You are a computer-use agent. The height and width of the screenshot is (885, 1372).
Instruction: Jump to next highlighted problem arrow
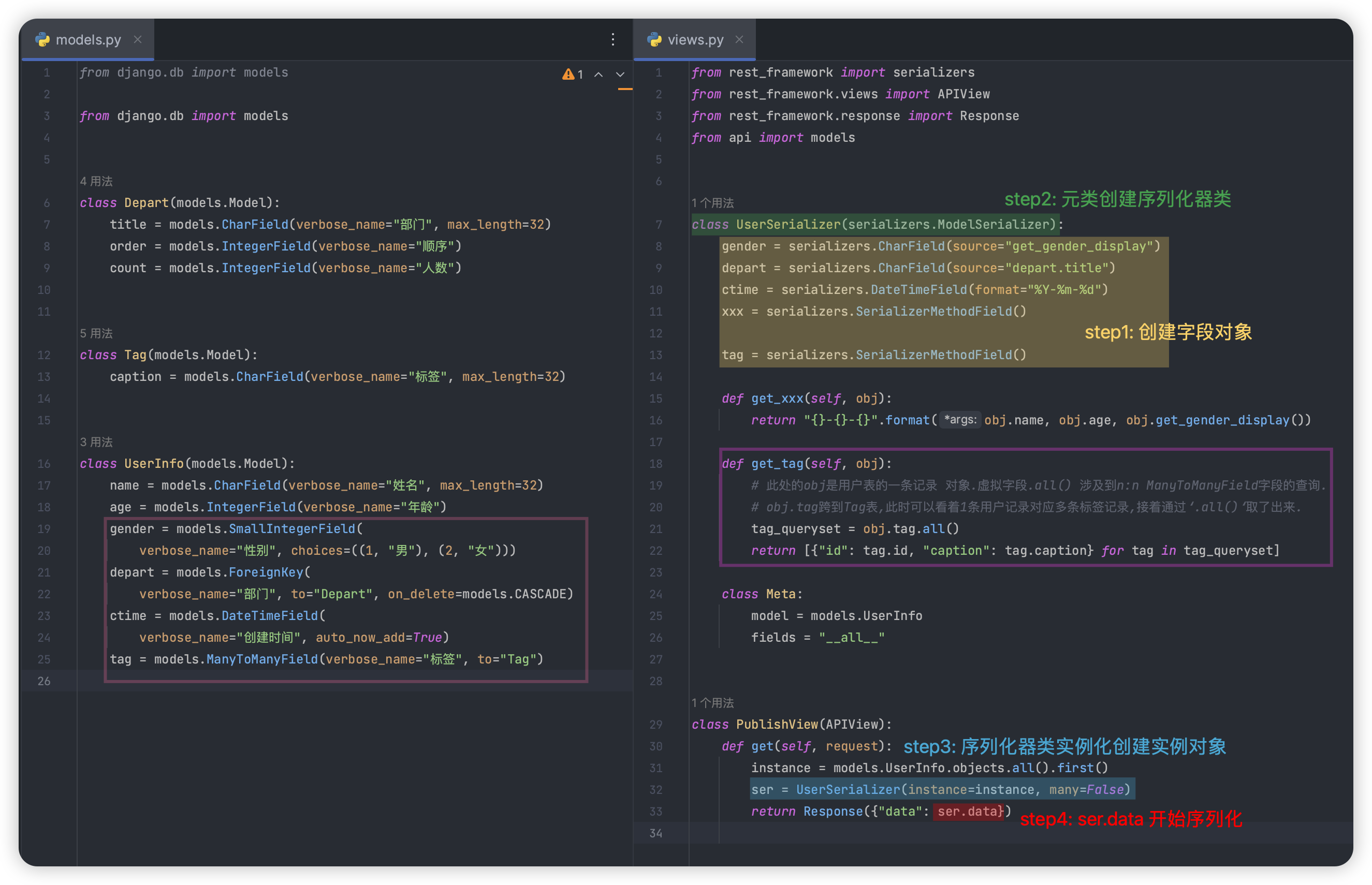(620, 74)
